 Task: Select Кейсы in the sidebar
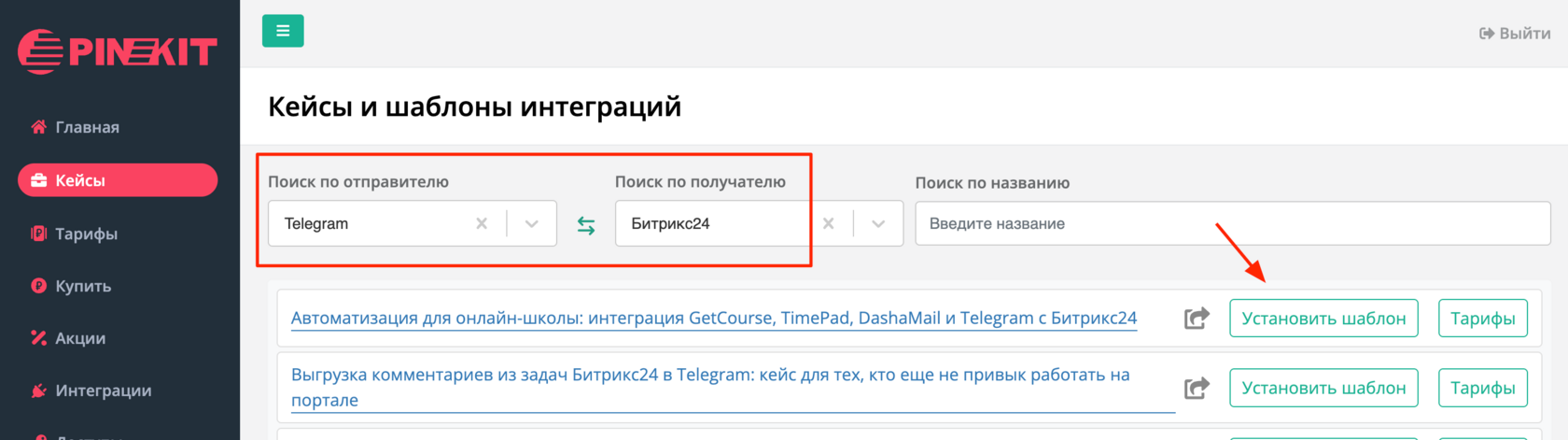(118, 180)
